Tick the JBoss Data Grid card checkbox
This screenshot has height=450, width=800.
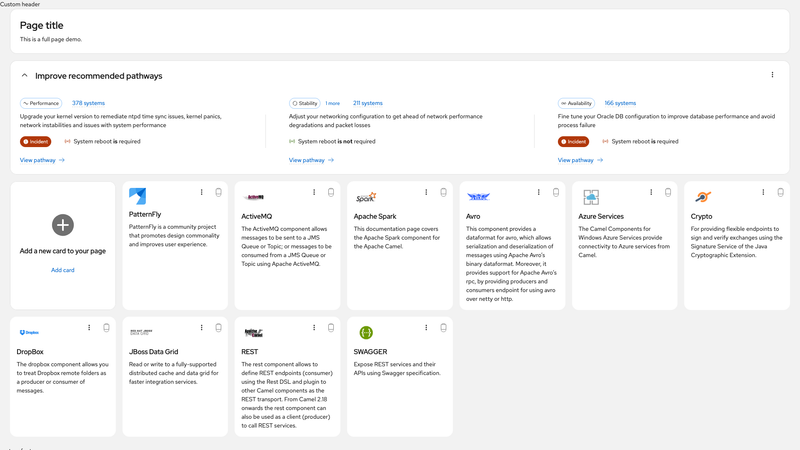[218, 328]
